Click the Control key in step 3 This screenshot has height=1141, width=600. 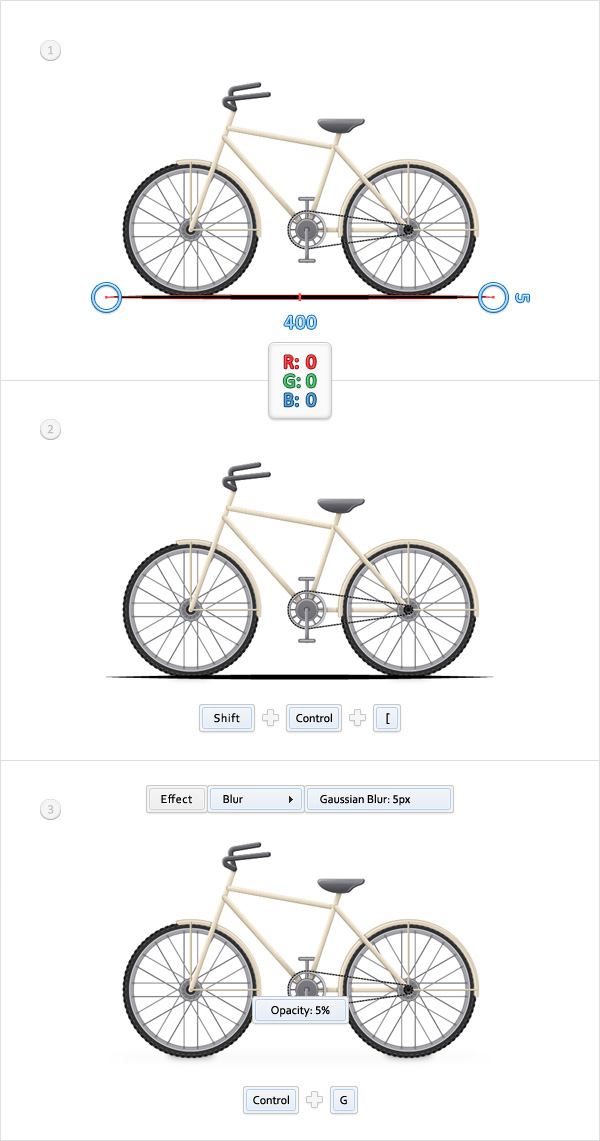(x=271, y=1100)
